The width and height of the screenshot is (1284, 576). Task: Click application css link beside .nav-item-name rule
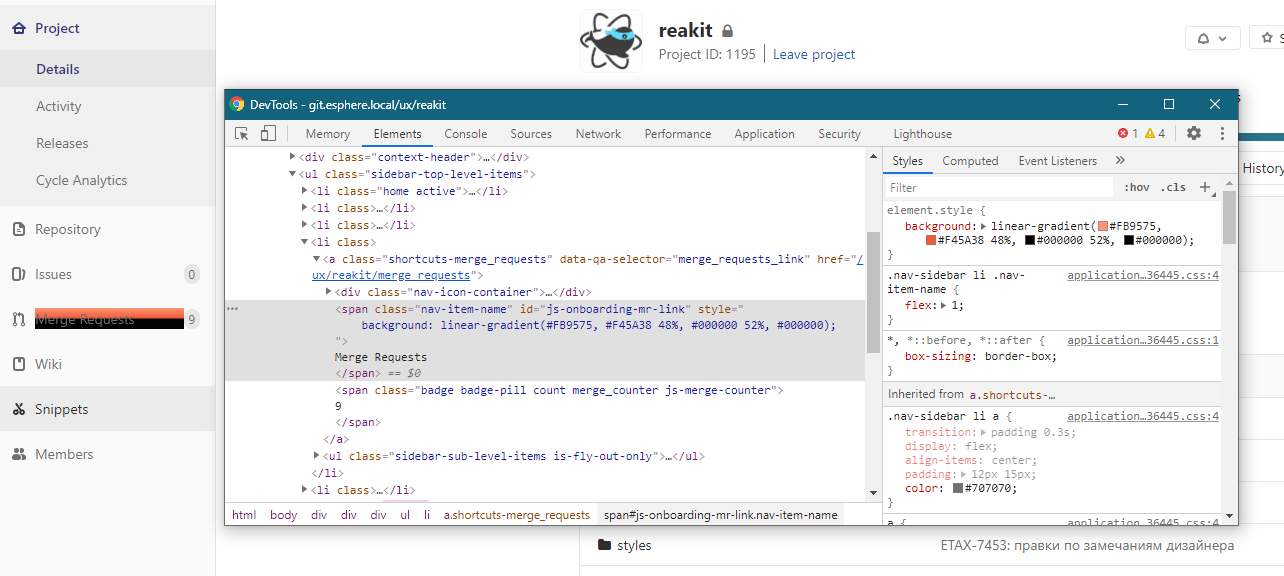pyautogui.click(x=1143, y=275)
